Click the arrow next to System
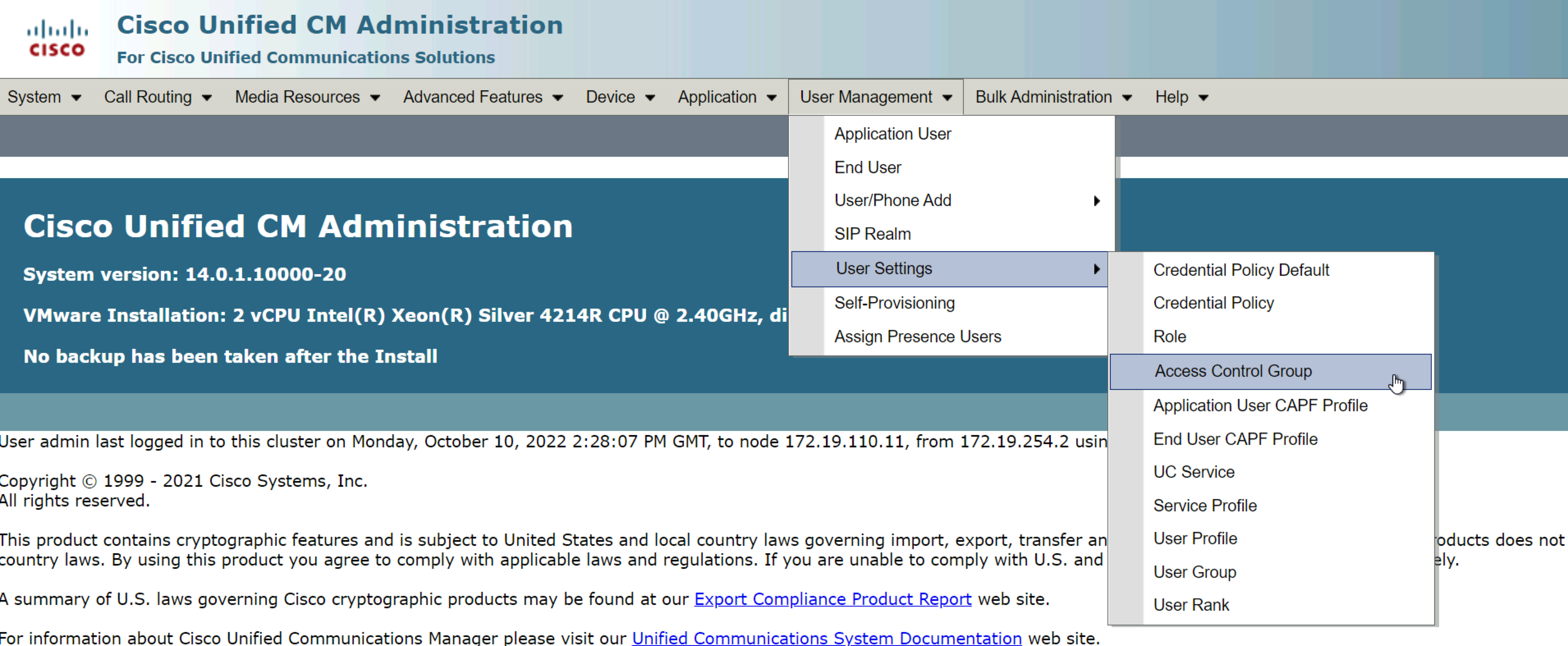The width and height of the screenshot is (1568, 646). click(x=76, y=98)
